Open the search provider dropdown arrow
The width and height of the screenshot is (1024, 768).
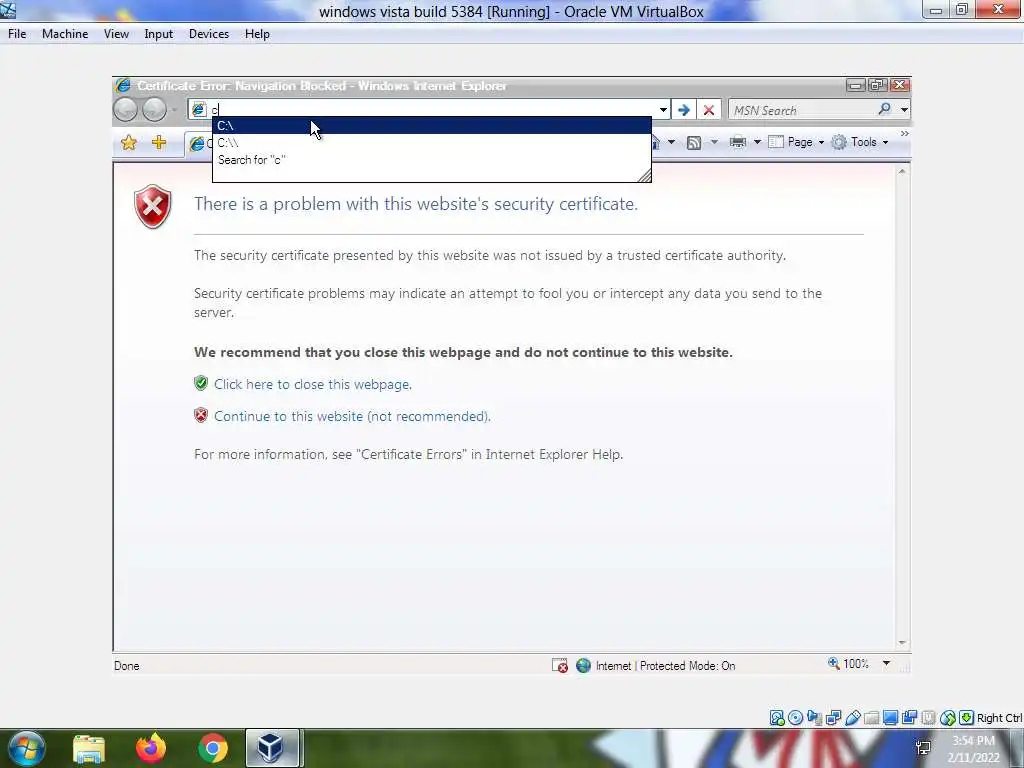click(904, 110)
